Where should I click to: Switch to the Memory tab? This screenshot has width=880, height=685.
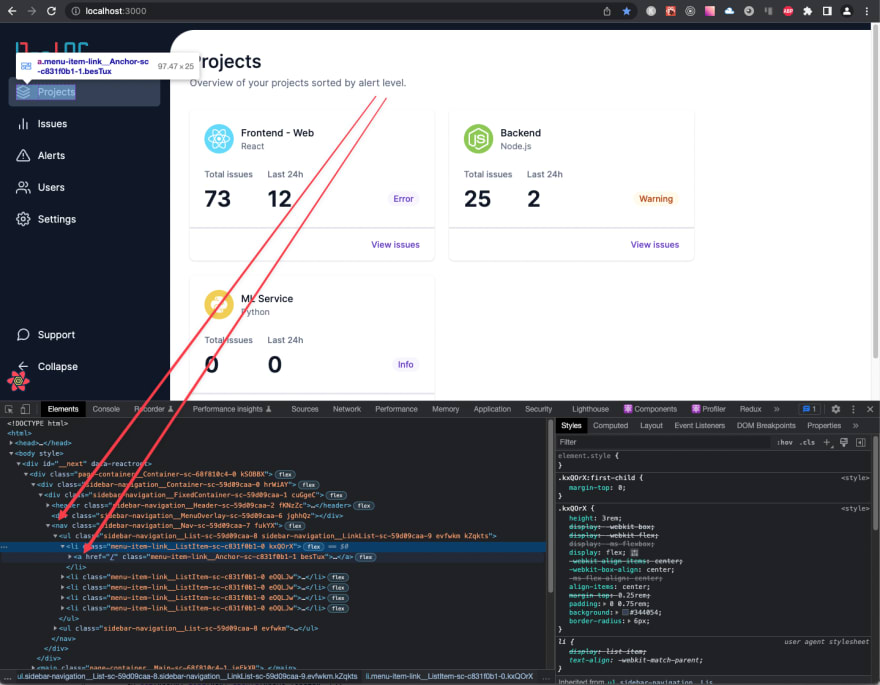click(x=446, y=410)
